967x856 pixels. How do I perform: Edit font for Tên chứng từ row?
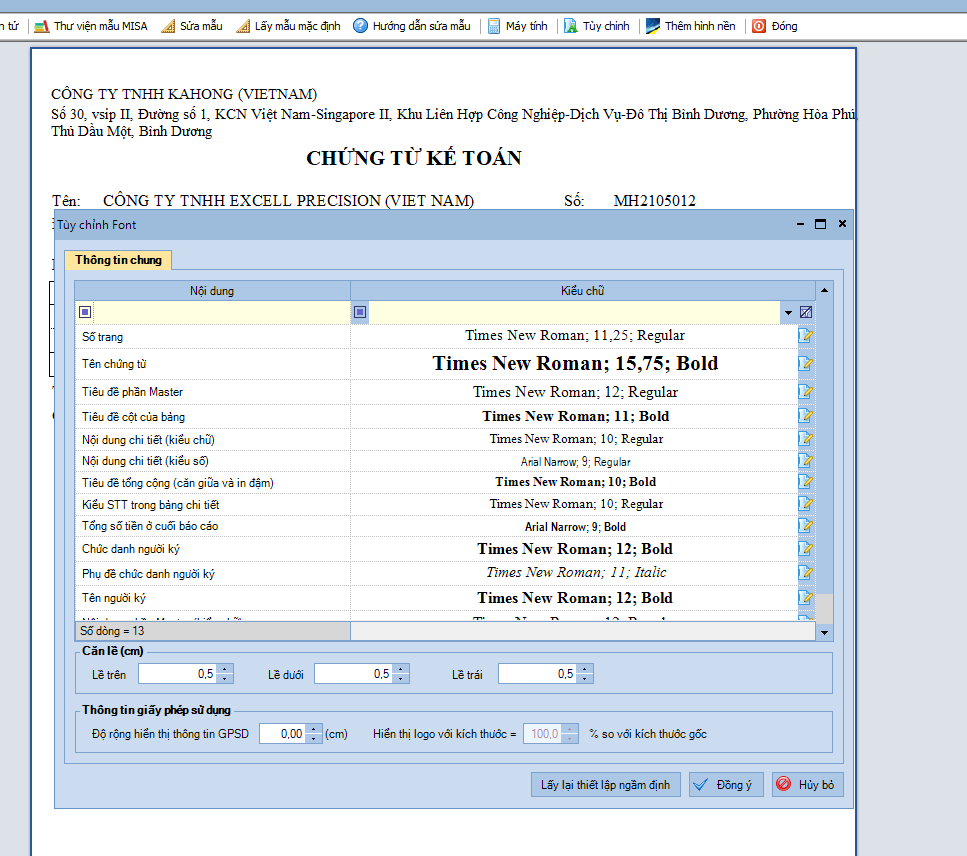[x=805, y=364]
